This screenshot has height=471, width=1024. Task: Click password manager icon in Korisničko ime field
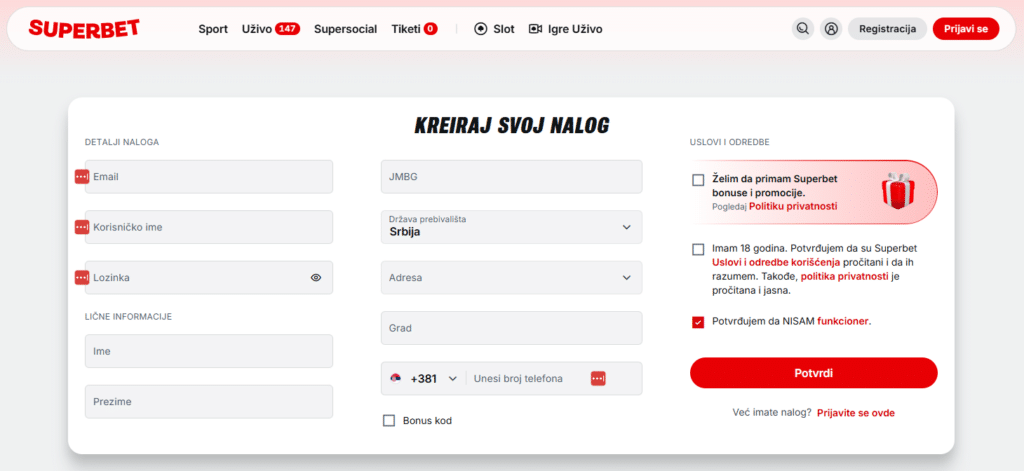coord(82,227)
